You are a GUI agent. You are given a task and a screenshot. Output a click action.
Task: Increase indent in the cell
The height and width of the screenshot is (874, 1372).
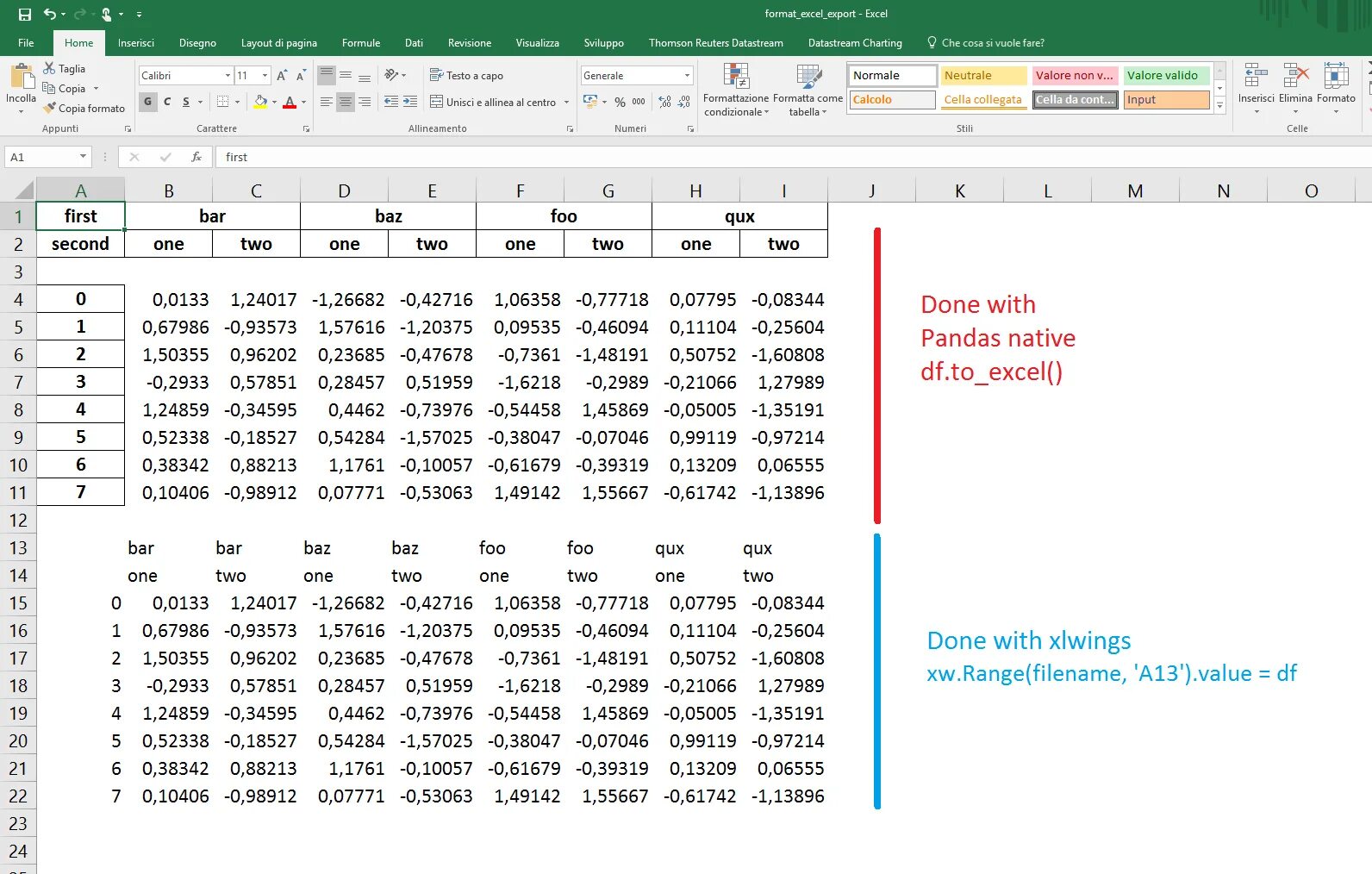click(410, 102)
